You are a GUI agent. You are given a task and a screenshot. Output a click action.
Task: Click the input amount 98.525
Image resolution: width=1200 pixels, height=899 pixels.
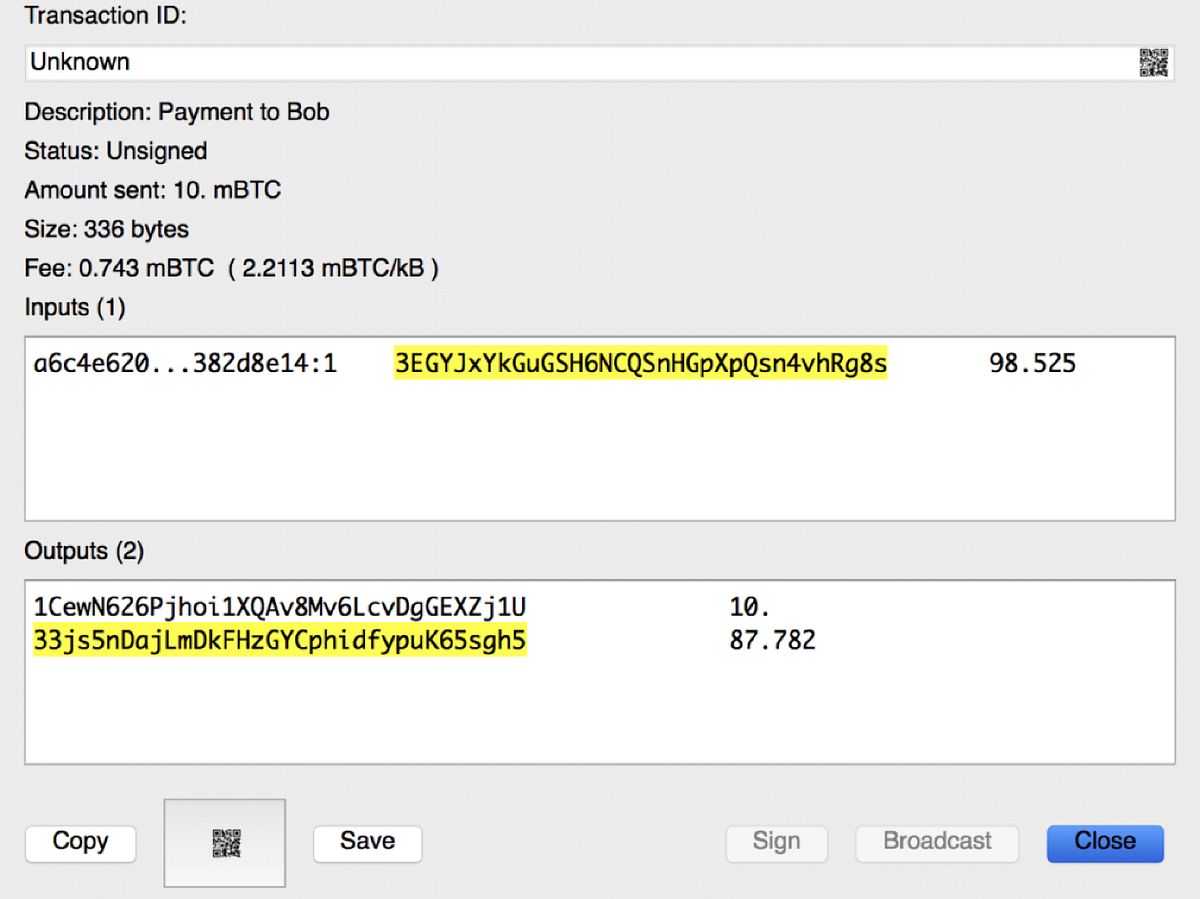coord(1032,363)
